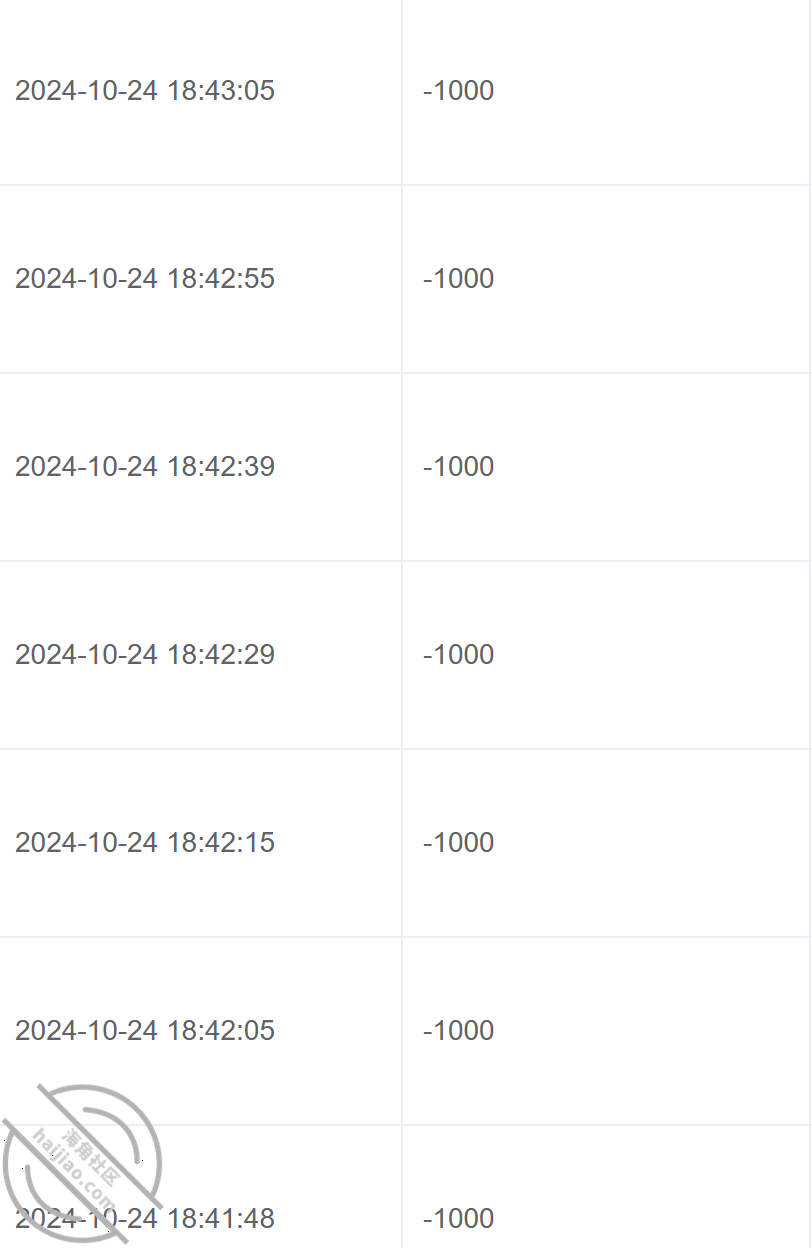Click the year 2024 in the 18:43:05 row
This screenshot has height=1248, width=812.
coord(42,90)
